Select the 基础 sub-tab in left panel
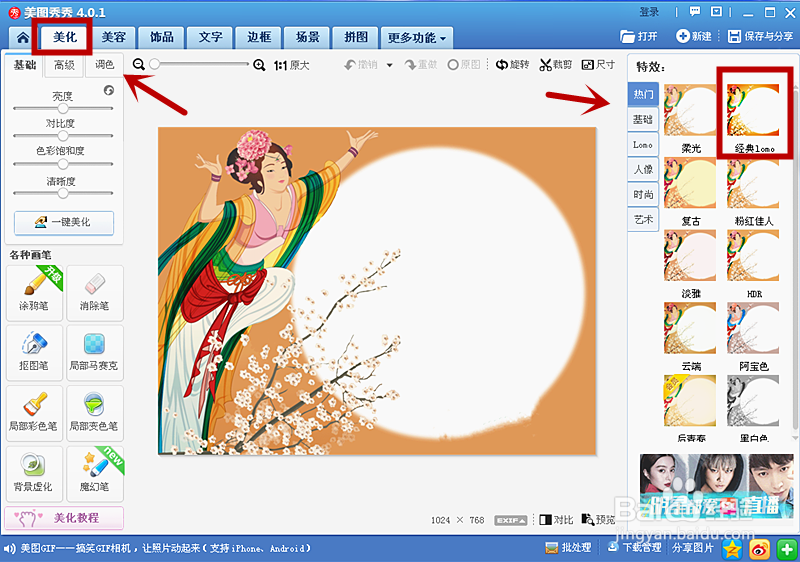 (24, 65)
